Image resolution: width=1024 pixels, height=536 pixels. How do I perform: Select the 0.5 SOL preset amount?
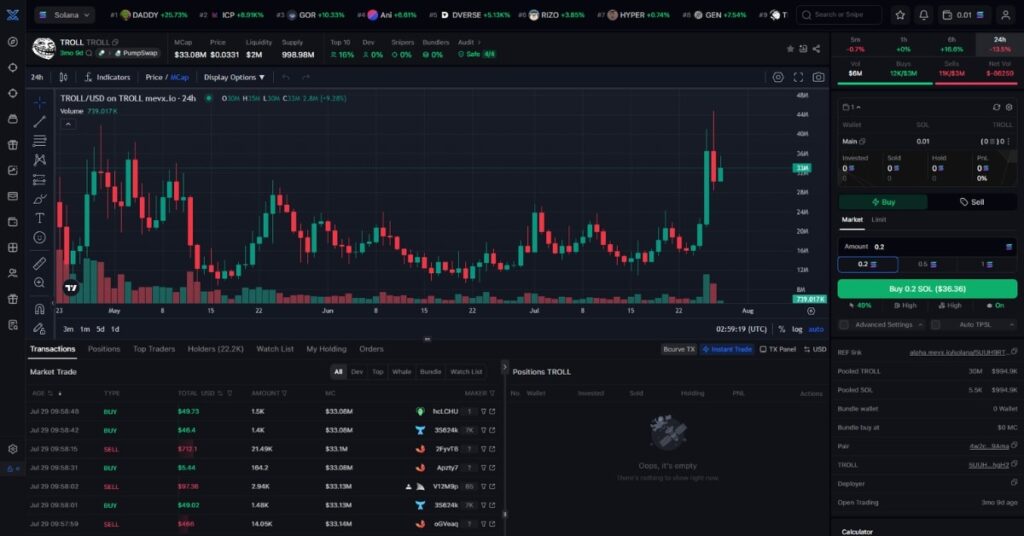[927, 264]
